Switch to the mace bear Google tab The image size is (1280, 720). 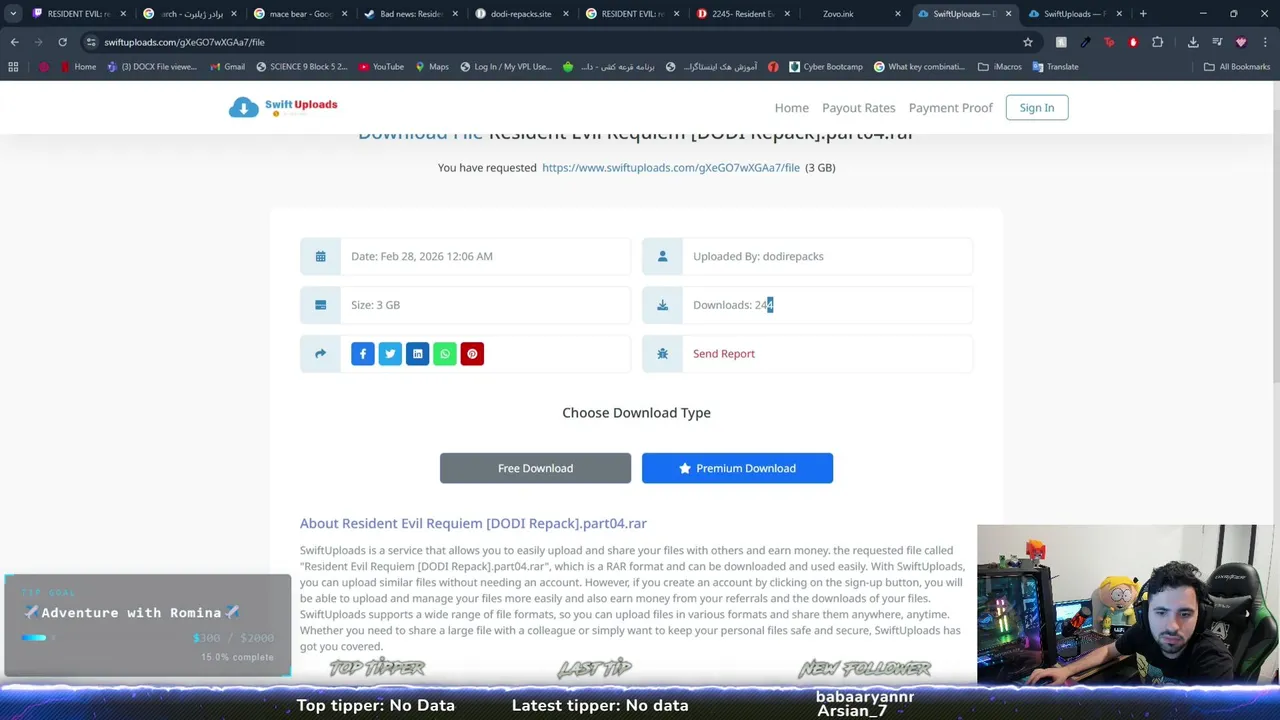click(x=300, y=14)
